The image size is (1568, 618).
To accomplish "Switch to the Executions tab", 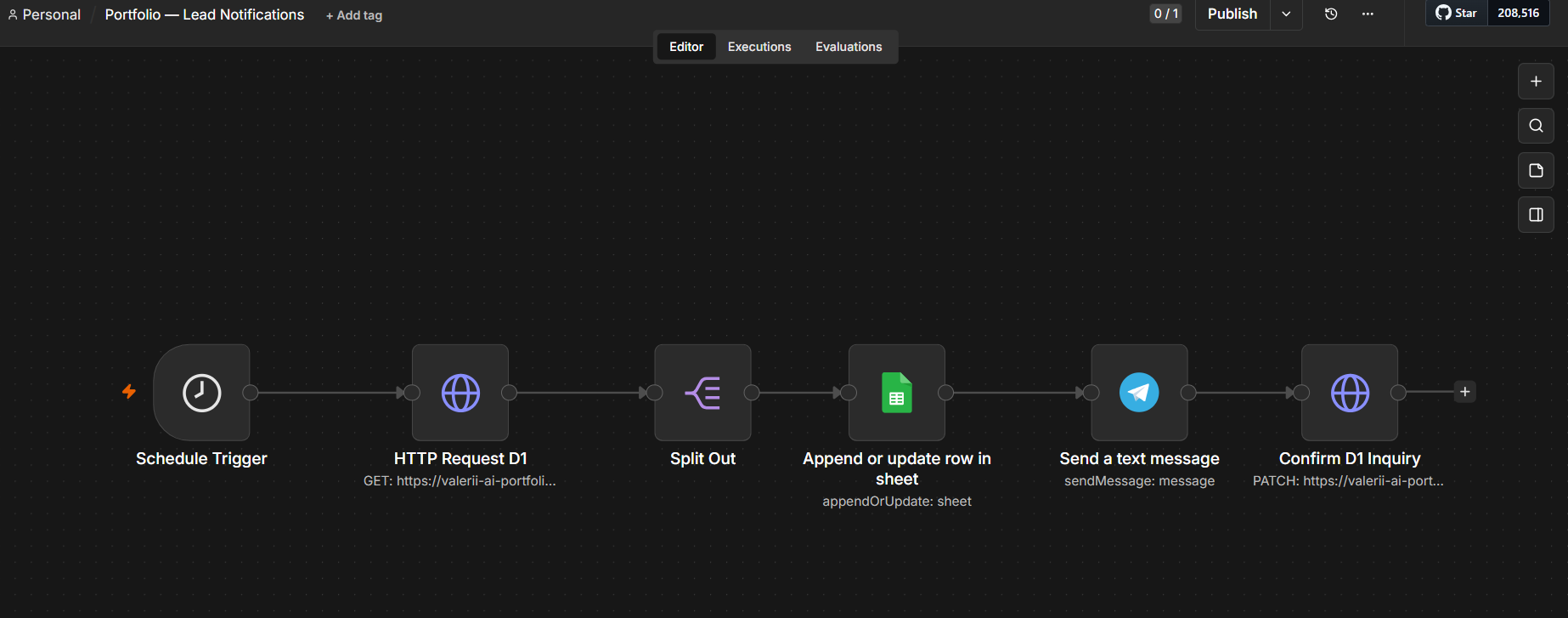I will click(759, 47).
